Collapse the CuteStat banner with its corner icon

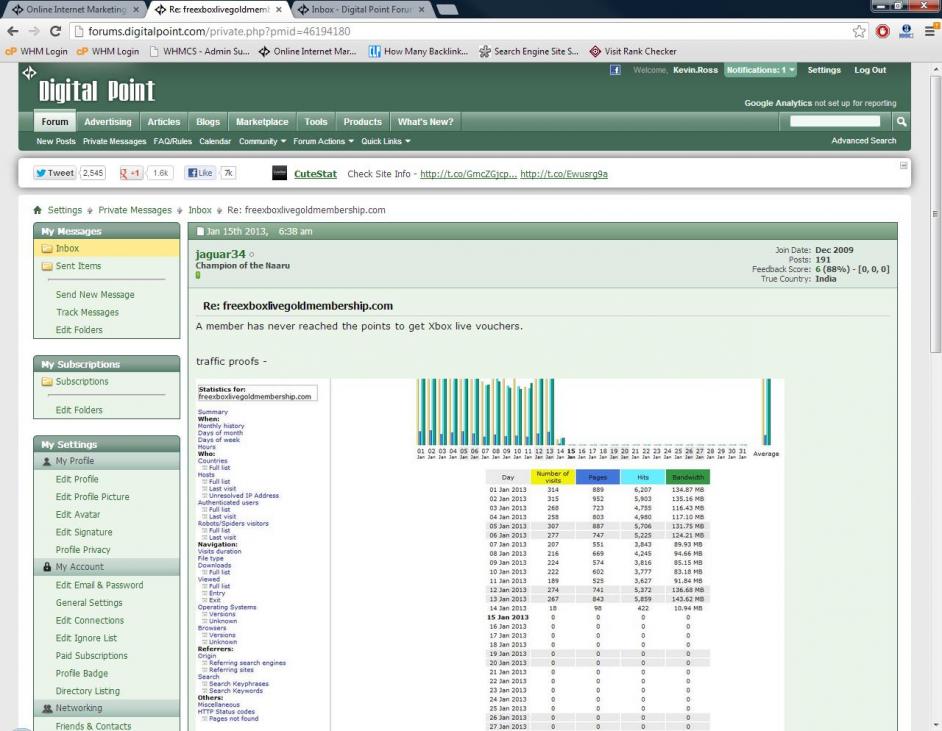(x=903, y=165)
